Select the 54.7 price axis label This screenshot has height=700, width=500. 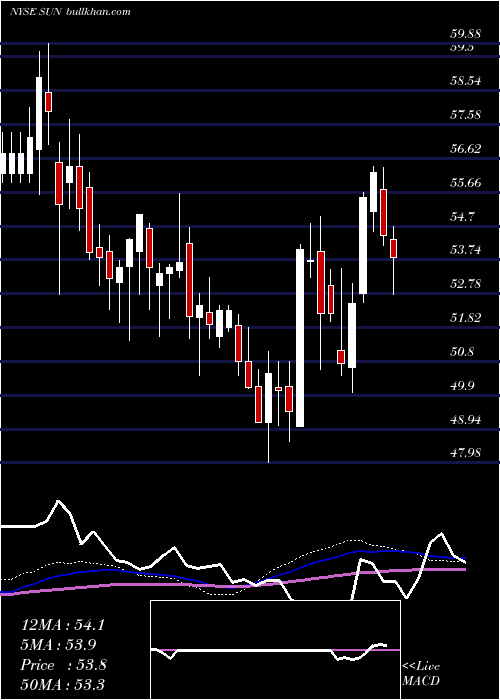click(x=462, y=217)
